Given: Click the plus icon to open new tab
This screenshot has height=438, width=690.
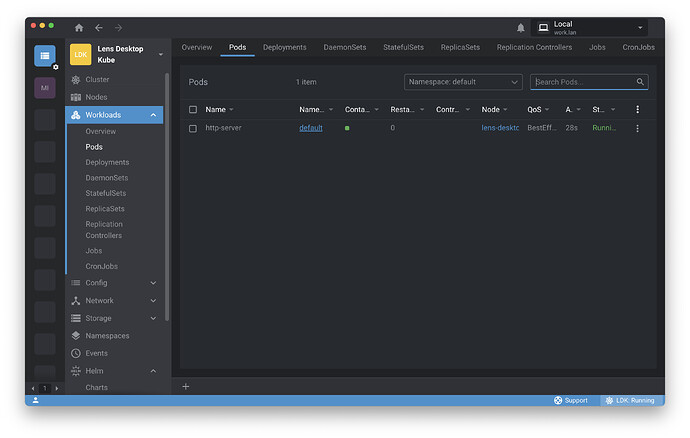Looking at the screenshot, I should tap(185, 386).
